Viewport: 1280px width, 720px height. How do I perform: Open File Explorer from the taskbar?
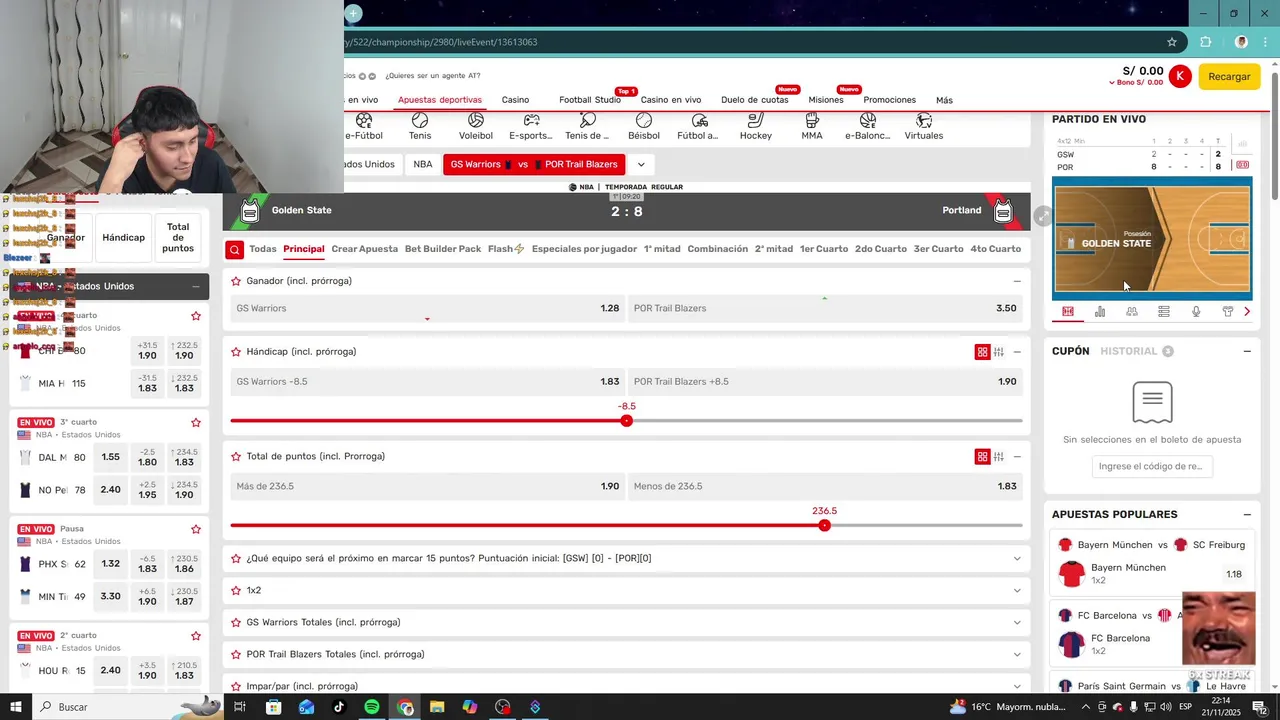437,707
